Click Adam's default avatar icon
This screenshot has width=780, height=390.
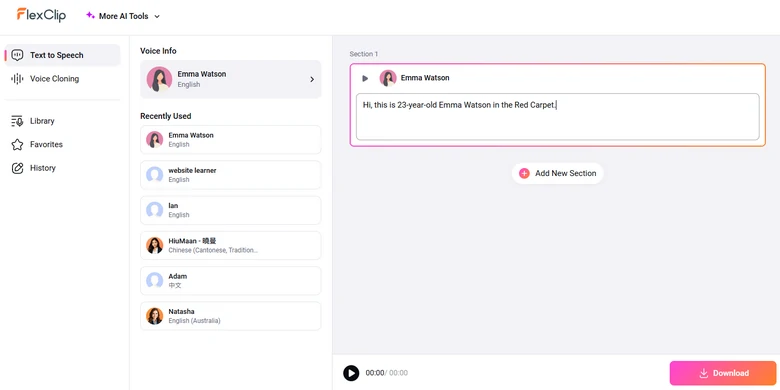[x=155, y=281]
